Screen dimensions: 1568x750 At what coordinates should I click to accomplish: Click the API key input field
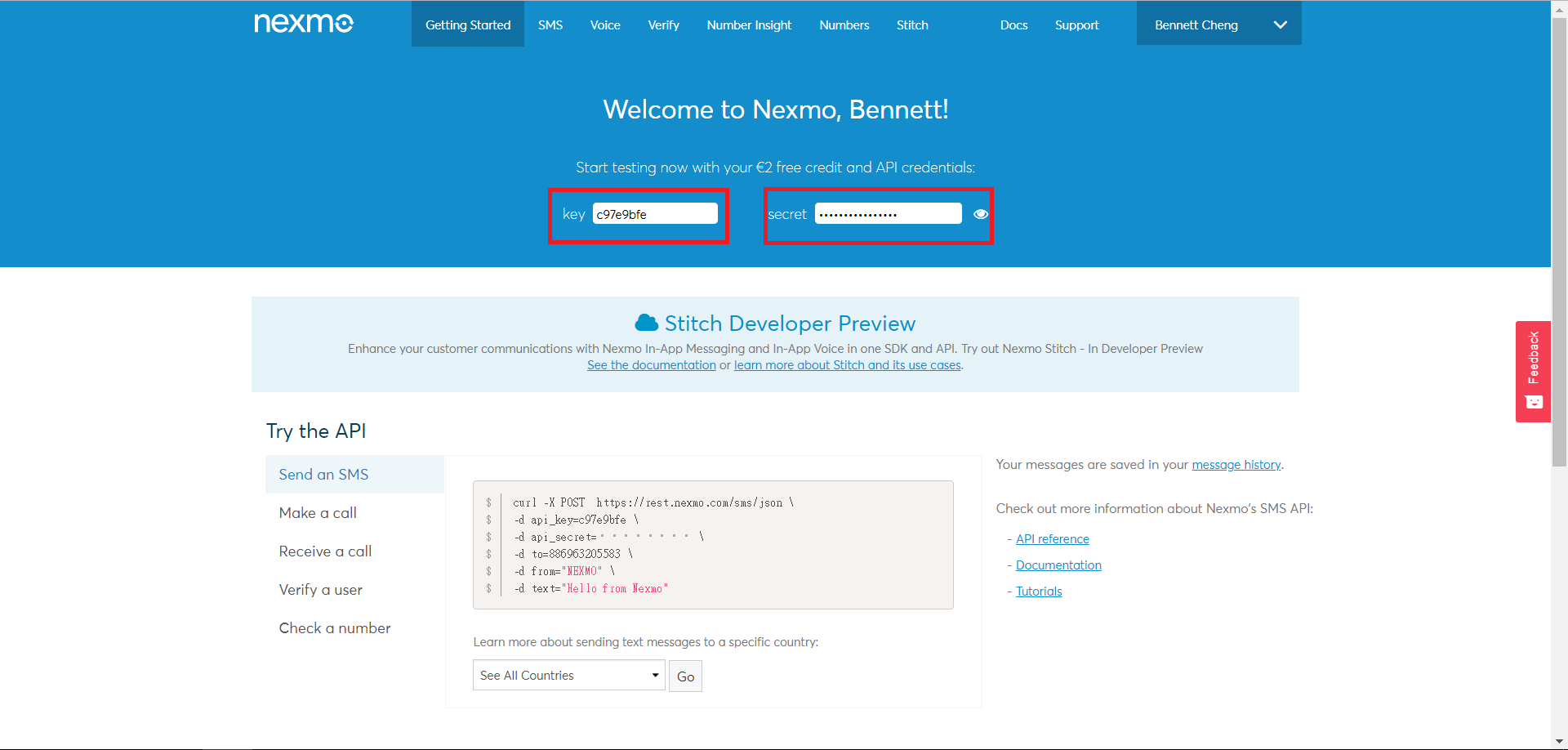coord(654,214)
